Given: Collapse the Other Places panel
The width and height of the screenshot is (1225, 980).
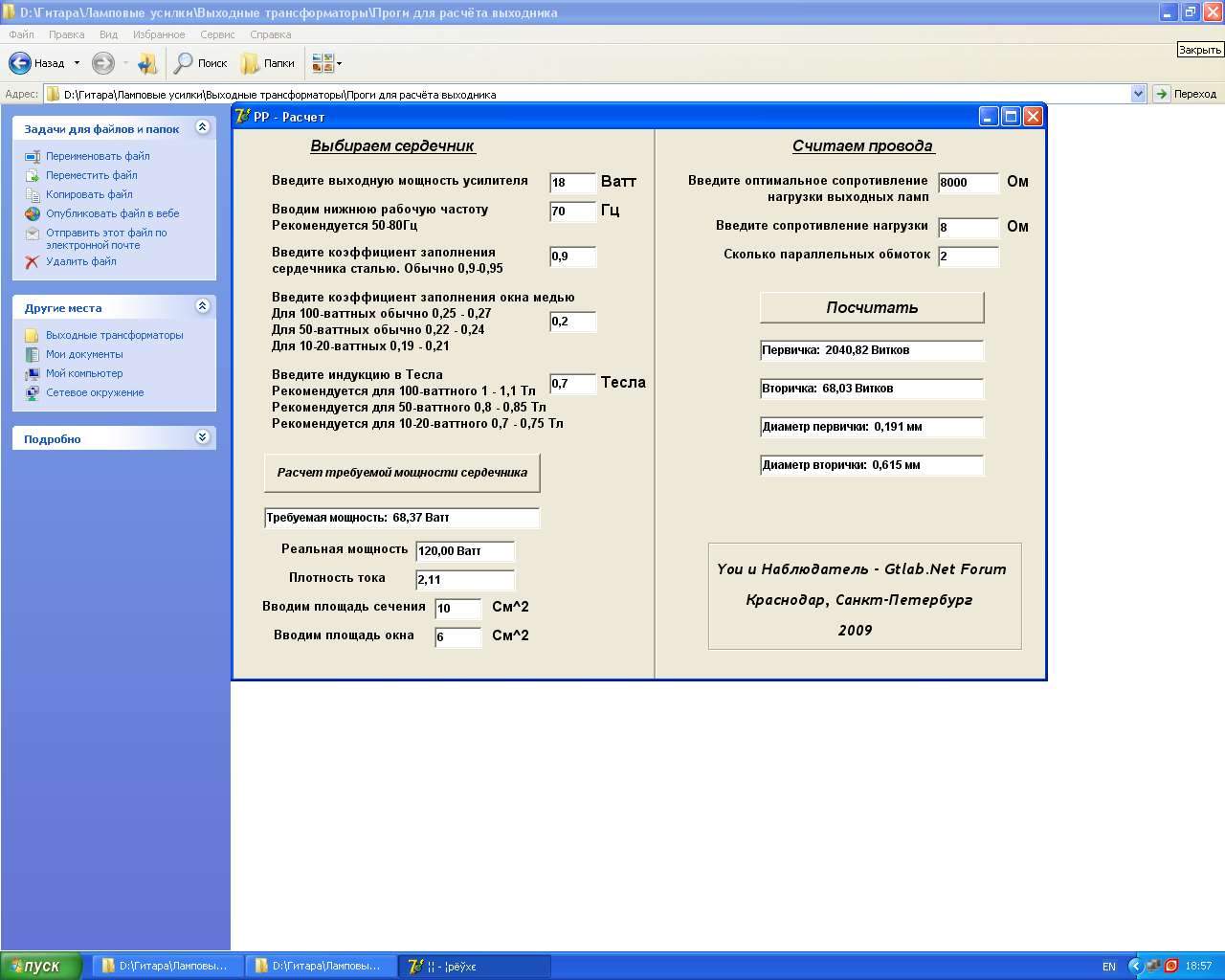Looking at the screenshot, I should click(202, 306).
